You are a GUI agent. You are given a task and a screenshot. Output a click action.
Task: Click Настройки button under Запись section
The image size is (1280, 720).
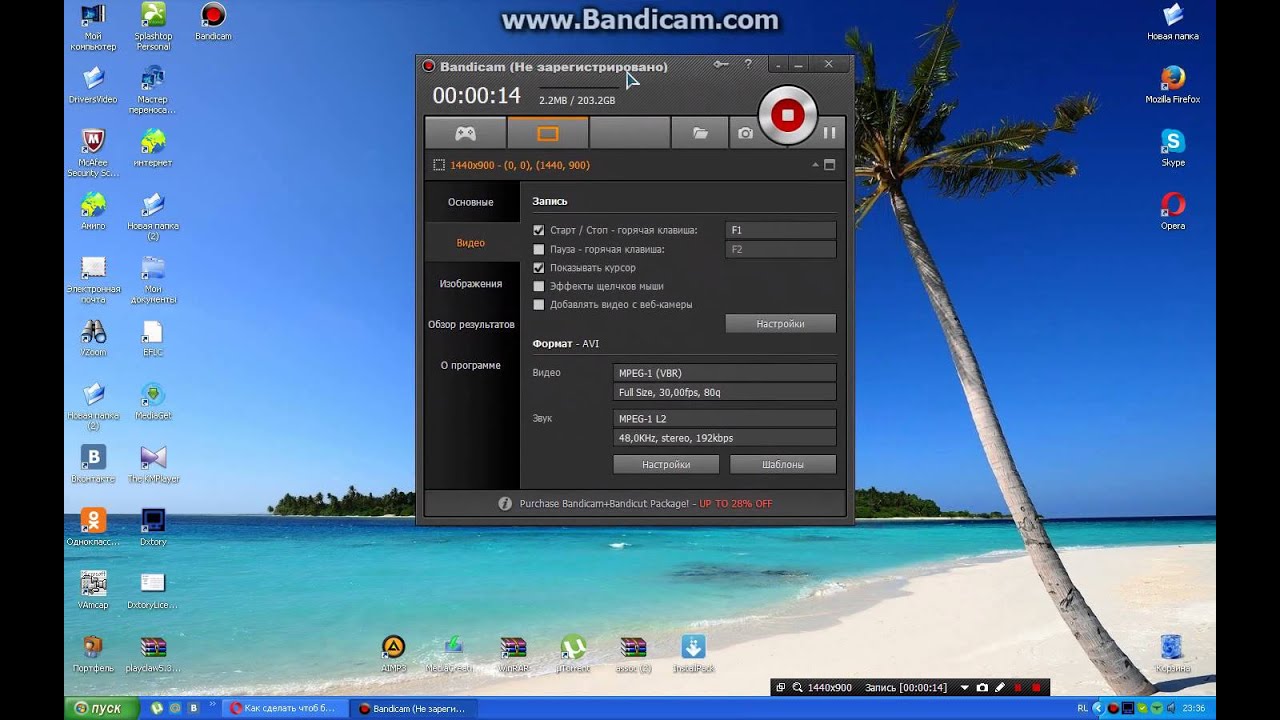click(x=780, y=324)
